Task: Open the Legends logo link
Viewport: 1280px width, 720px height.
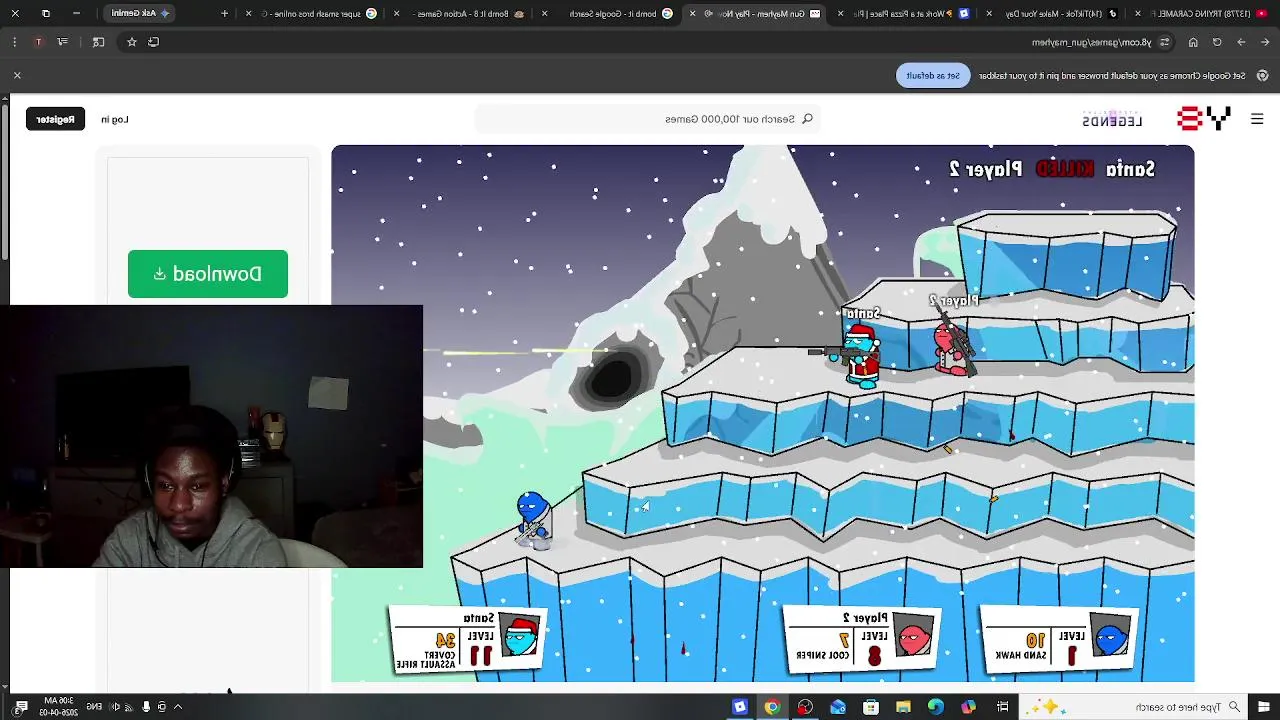Action: 1112,119
